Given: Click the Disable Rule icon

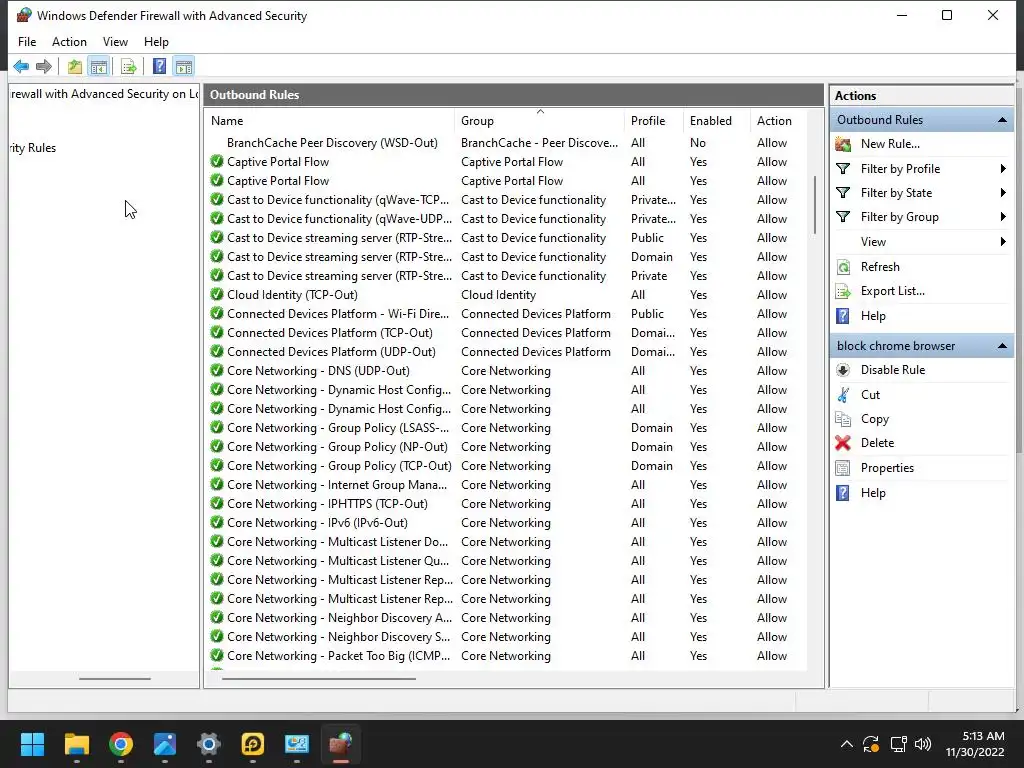Looking at the screenshot, I should coord(843,370).
